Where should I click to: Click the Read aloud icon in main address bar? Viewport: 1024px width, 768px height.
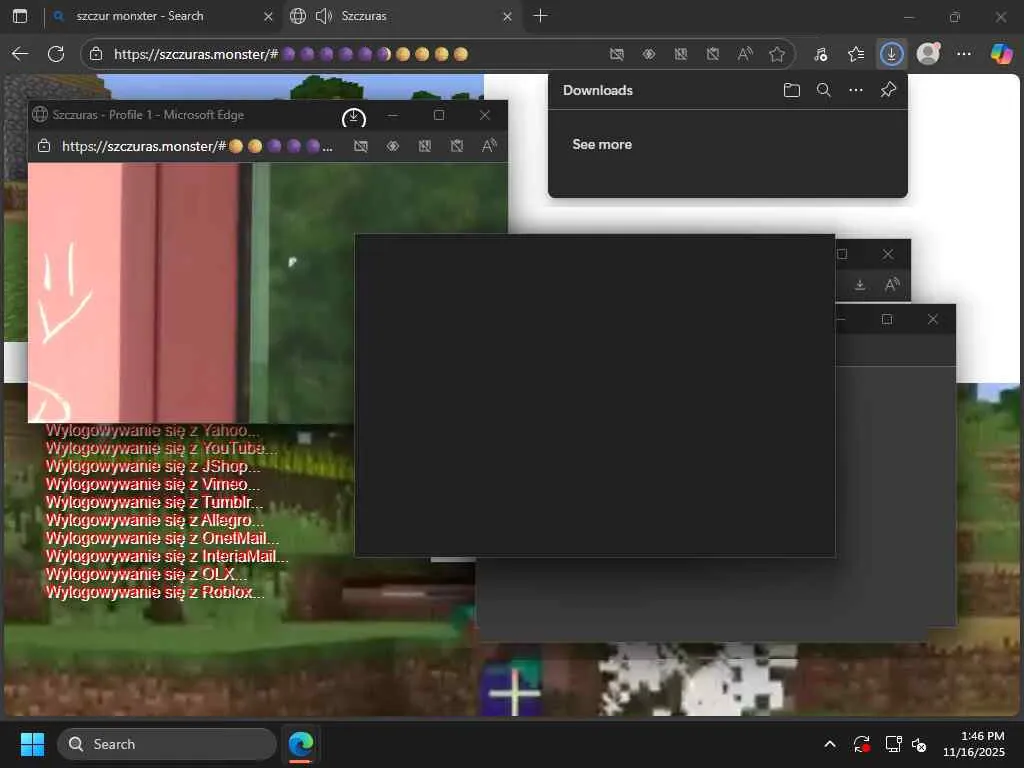point(744,54)
